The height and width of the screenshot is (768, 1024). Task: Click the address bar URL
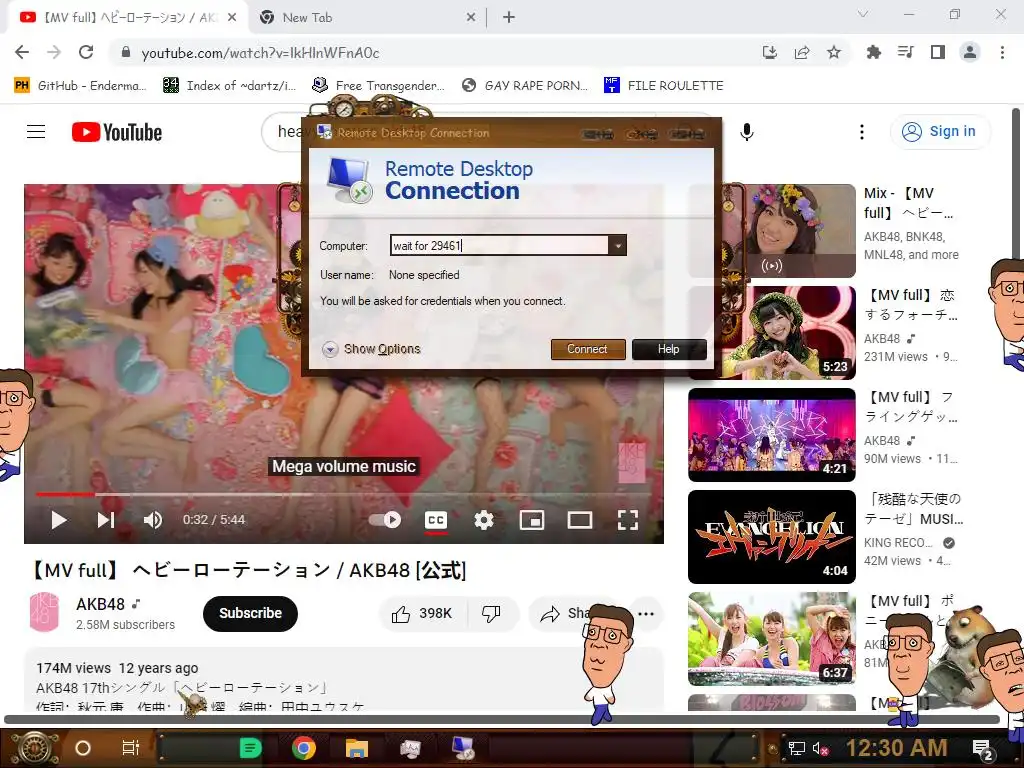[260, 53]
